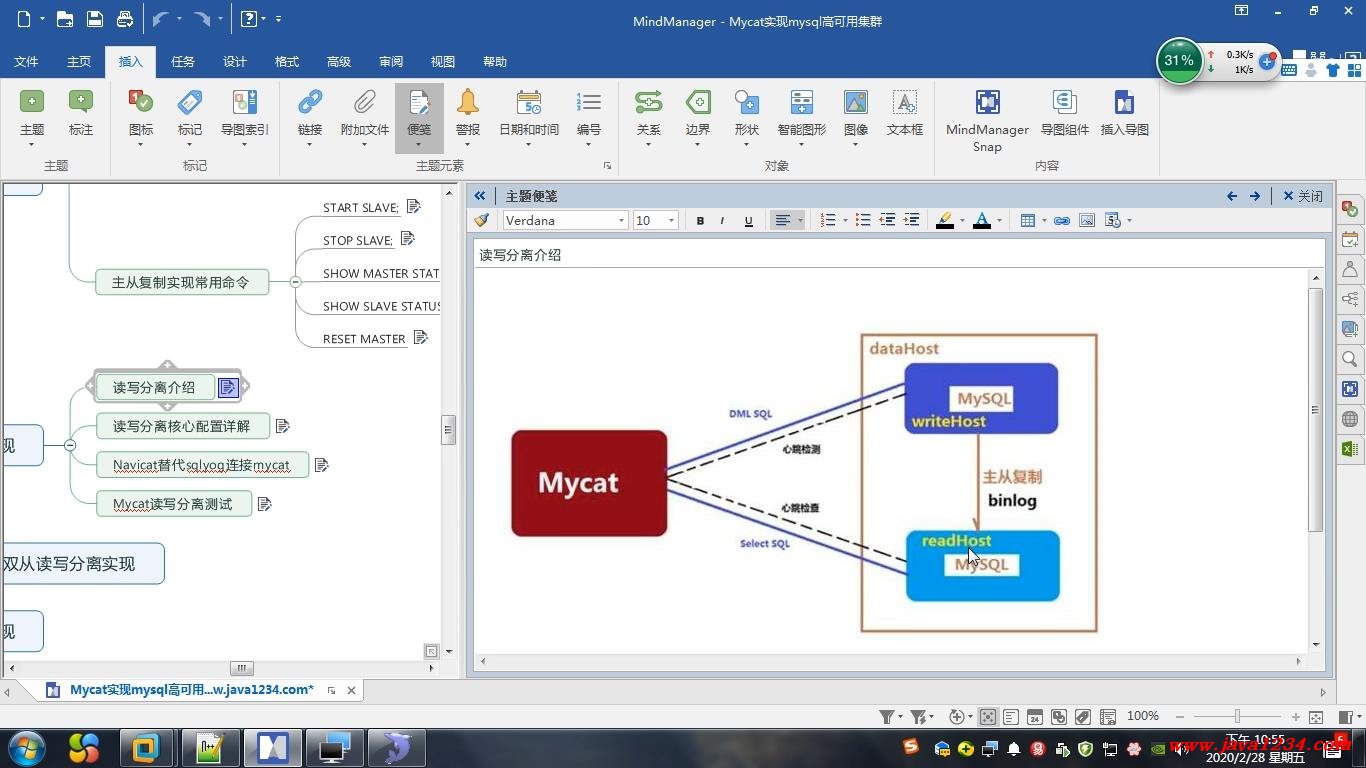Screen dimensions: 1366x768
Task: Switch to the 高级 tab
Action: [x=339, y=61]
